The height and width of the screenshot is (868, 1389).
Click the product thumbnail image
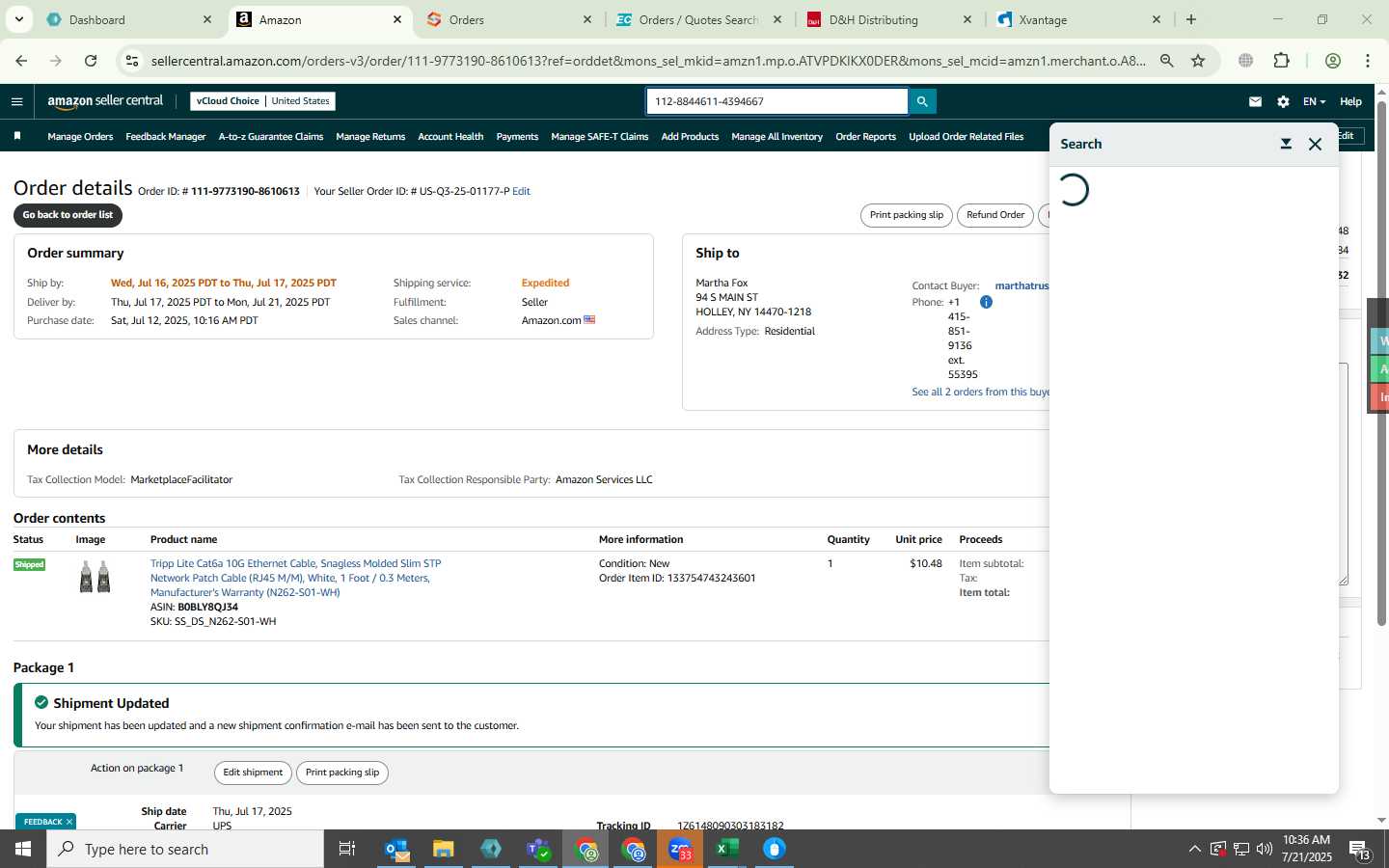pyautogui.click(x=95, y=577)
